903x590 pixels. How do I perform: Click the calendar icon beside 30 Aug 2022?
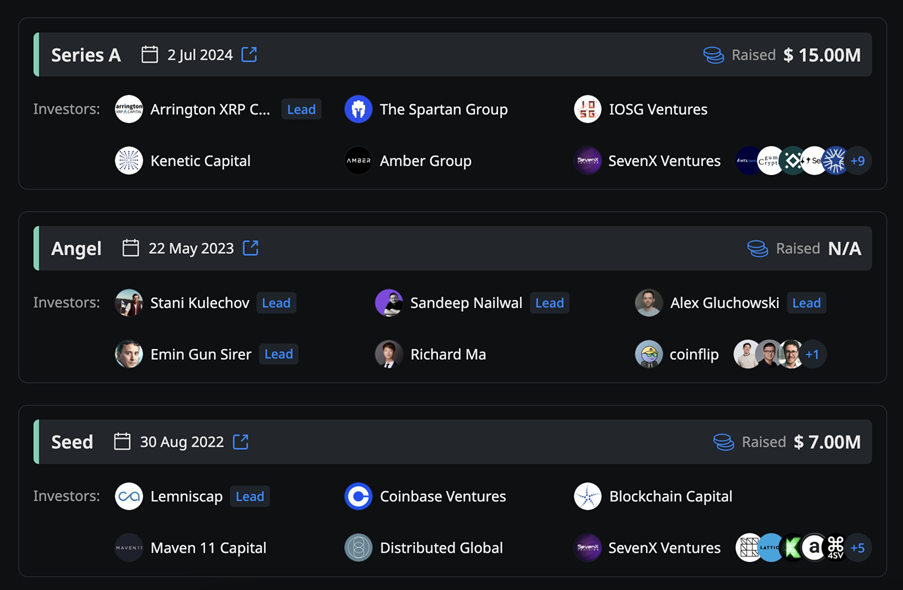tap(122, 442)
